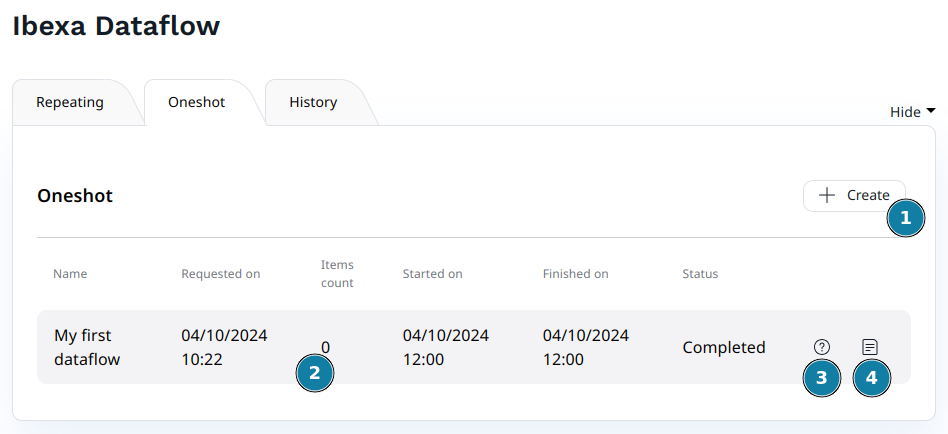Click the numbered badge 3 marker

click(x=822, y=378)
